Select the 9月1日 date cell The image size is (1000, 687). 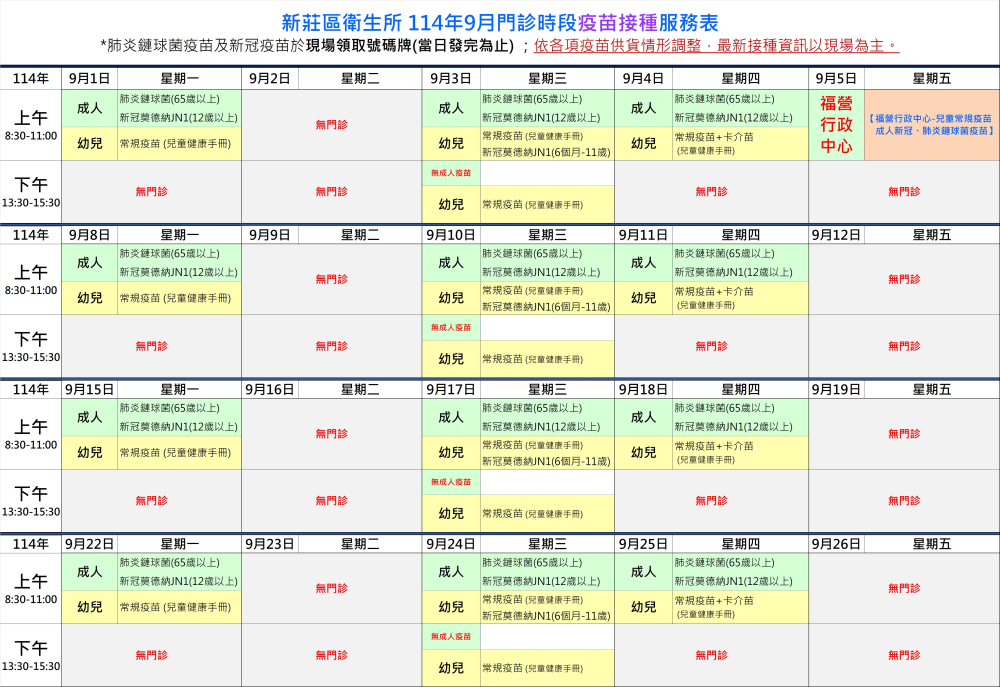click(x=89, y=78)
